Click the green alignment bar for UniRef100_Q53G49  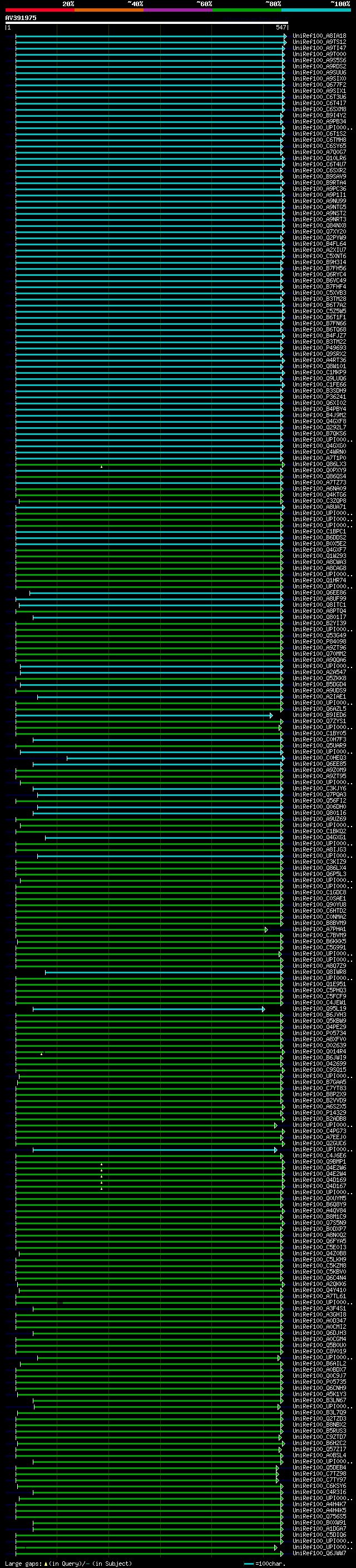point(149,635)
